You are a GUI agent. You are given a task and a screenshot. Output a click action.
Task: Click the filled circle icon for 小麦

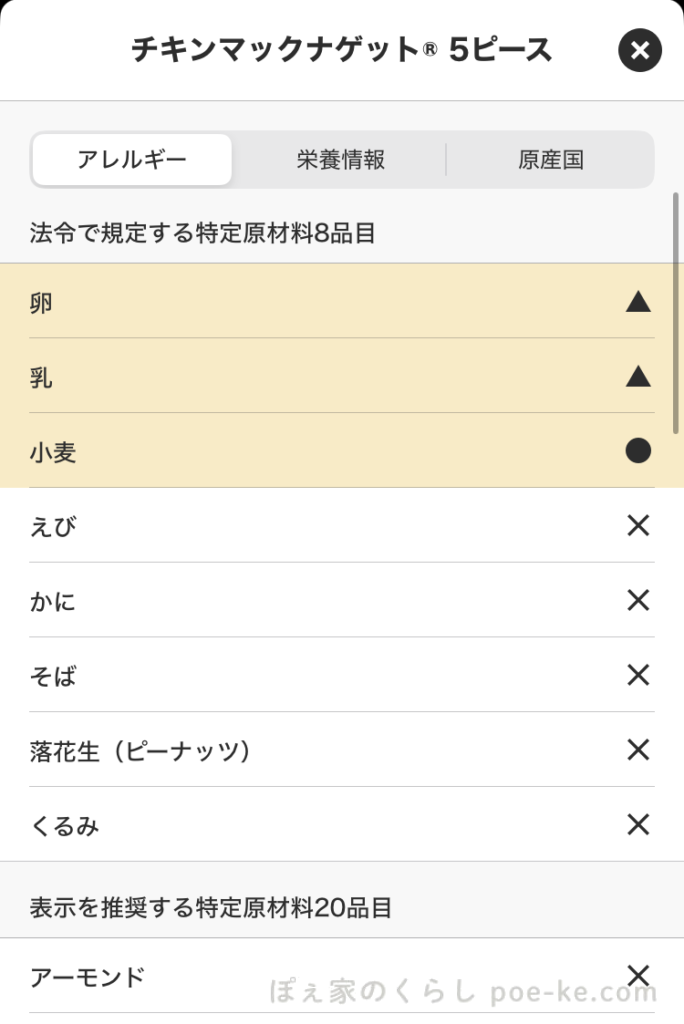(637, 451)
